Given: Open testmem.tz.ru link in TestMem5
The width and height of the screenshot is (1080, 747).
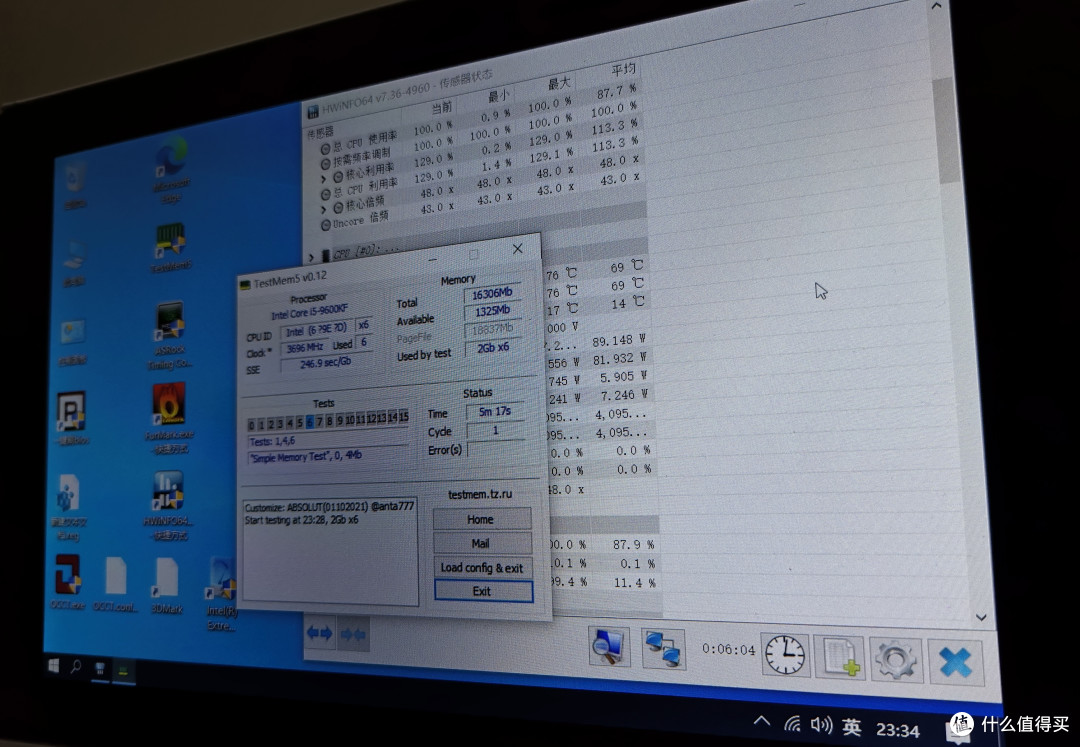Looking at the screenshot, I should coord(479,494).
